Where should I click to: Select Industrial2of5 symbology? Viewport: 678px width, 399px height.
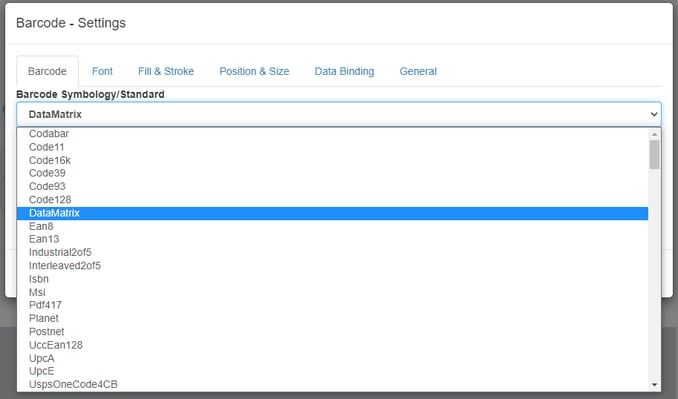tap(332, 252)
